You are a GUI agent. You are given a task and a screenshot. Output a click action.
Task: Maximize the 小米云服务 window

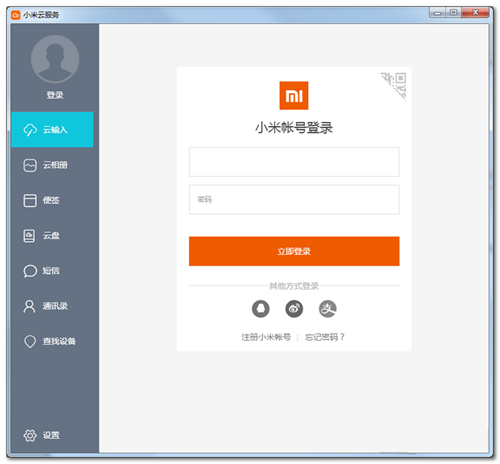tap(453, 13)
